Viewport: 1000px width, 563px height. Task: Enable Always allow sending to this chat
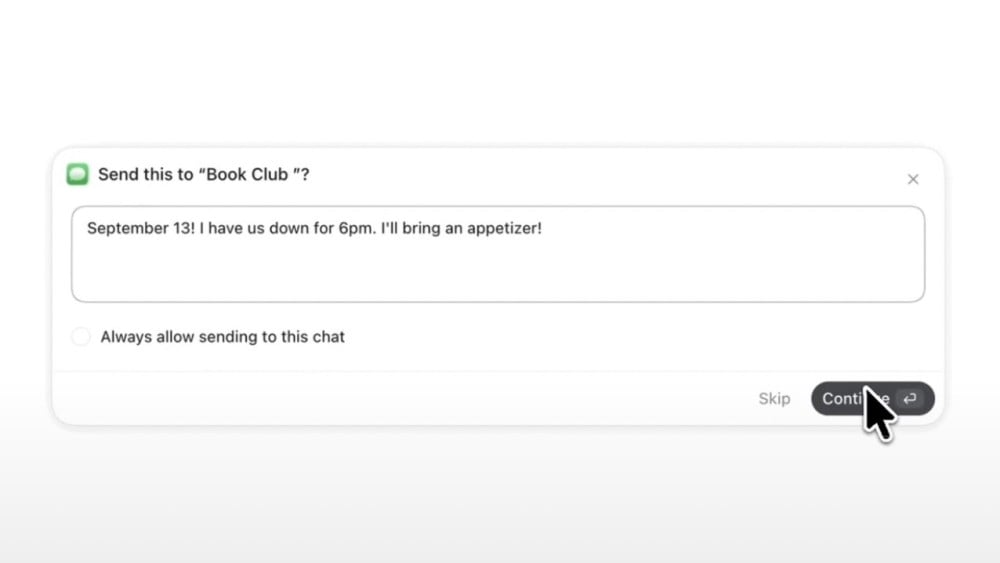(x=81, y=336)
